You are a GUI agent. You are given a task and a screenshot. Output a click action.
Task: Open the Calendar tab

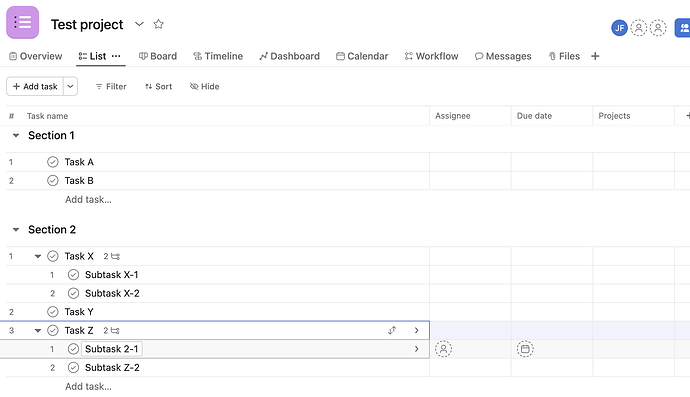(x=362, y=56)
